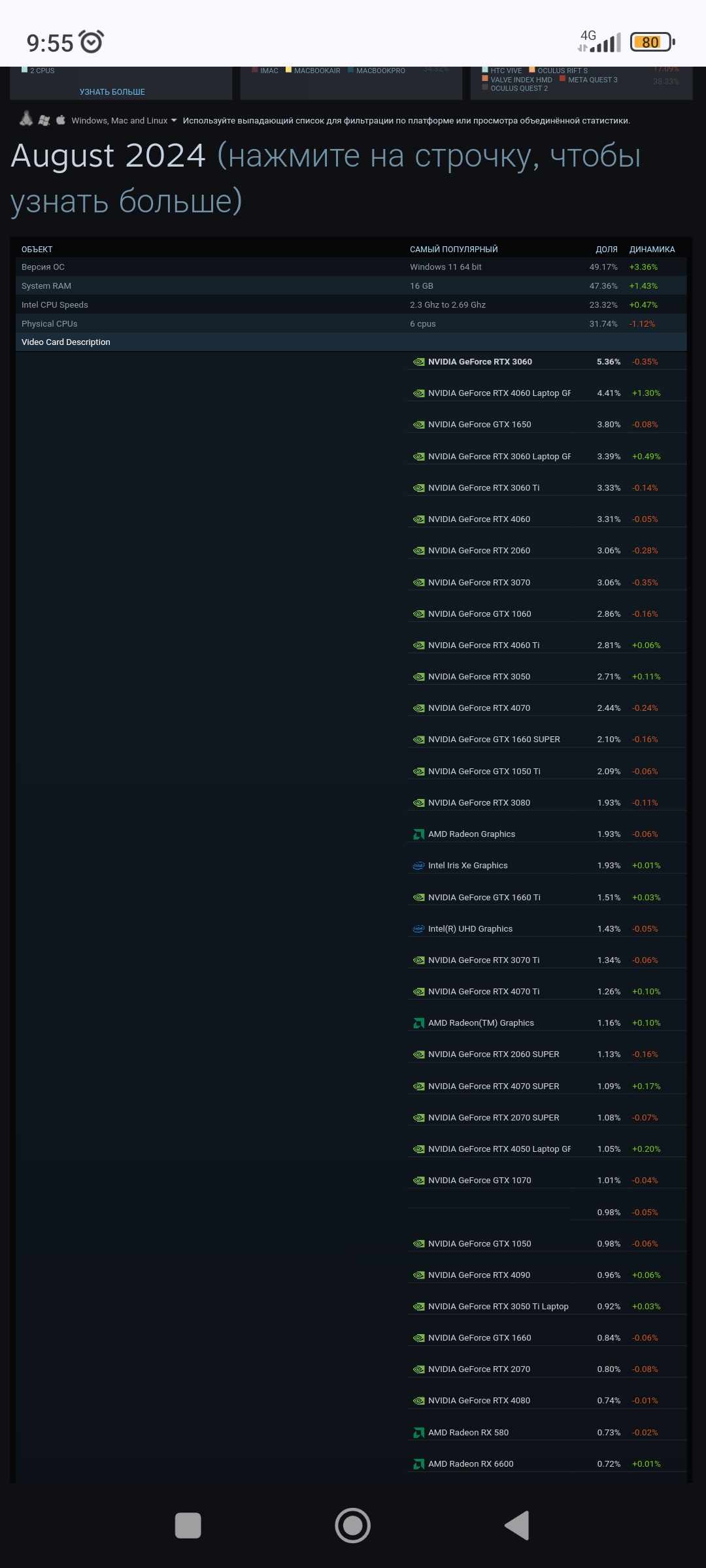The width and height of the screenshot is (706, 1568).
Task: Open the Windows, Mac and Linux platform dropdown
Action: [124, 120]
